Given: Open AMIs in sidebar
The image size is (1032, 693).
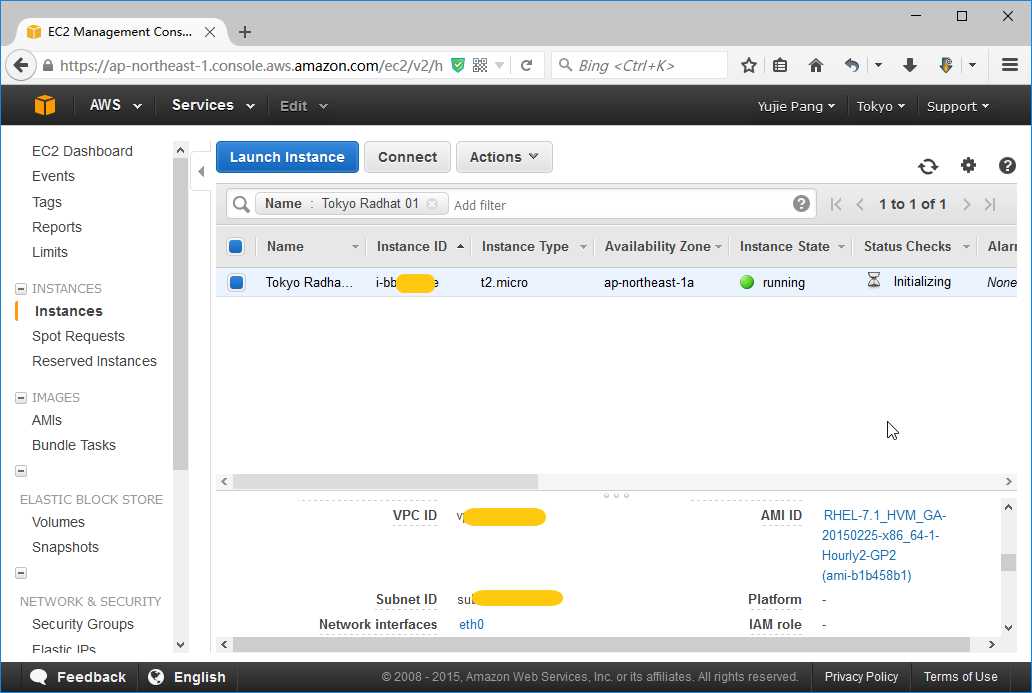Looking at the screenshot, I should [x=47, y=420].
